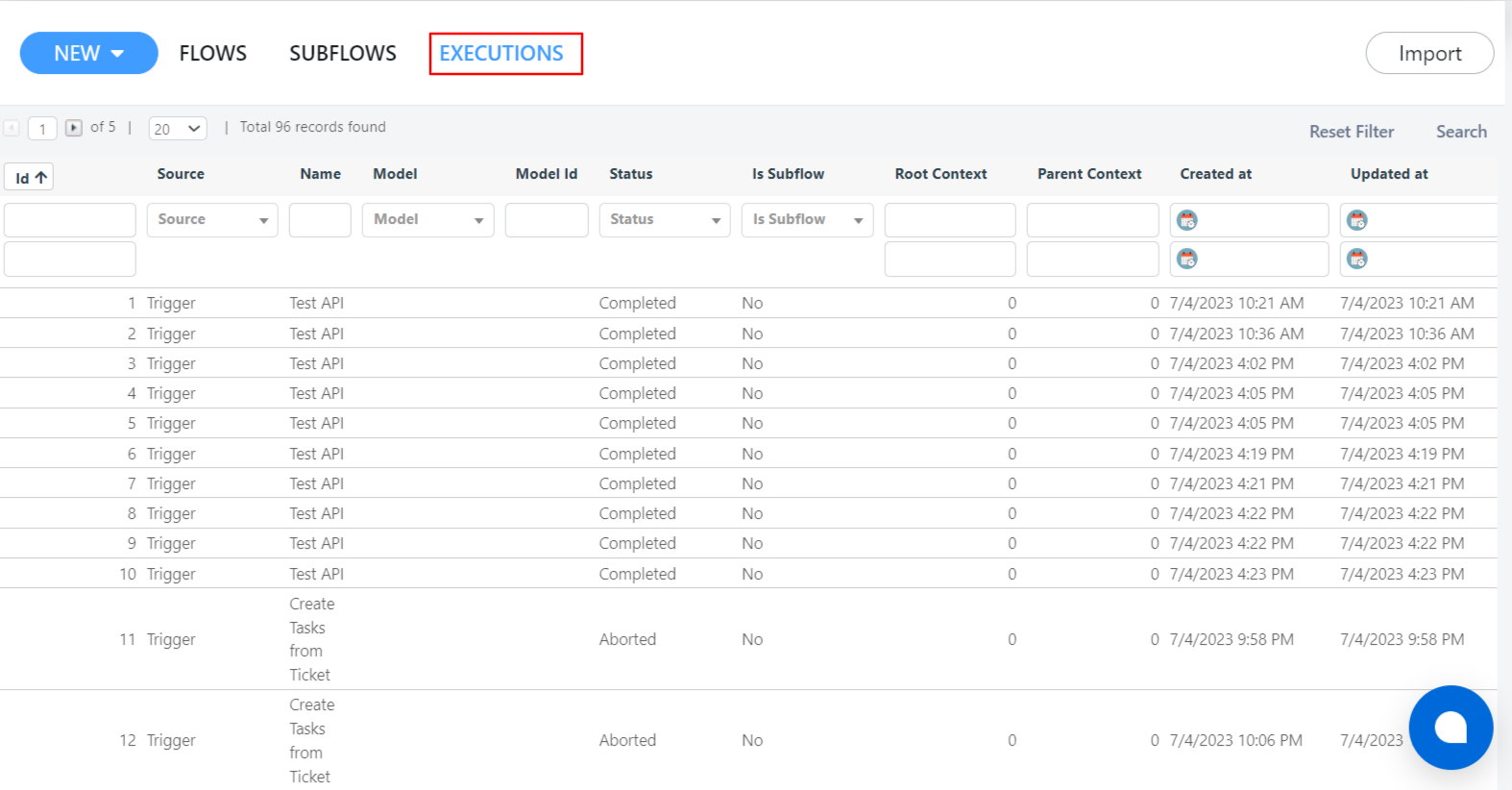The width and height of the screenshot is (1512, 790).
Task: Click the Model Id filter input
Action: point(547,220)
